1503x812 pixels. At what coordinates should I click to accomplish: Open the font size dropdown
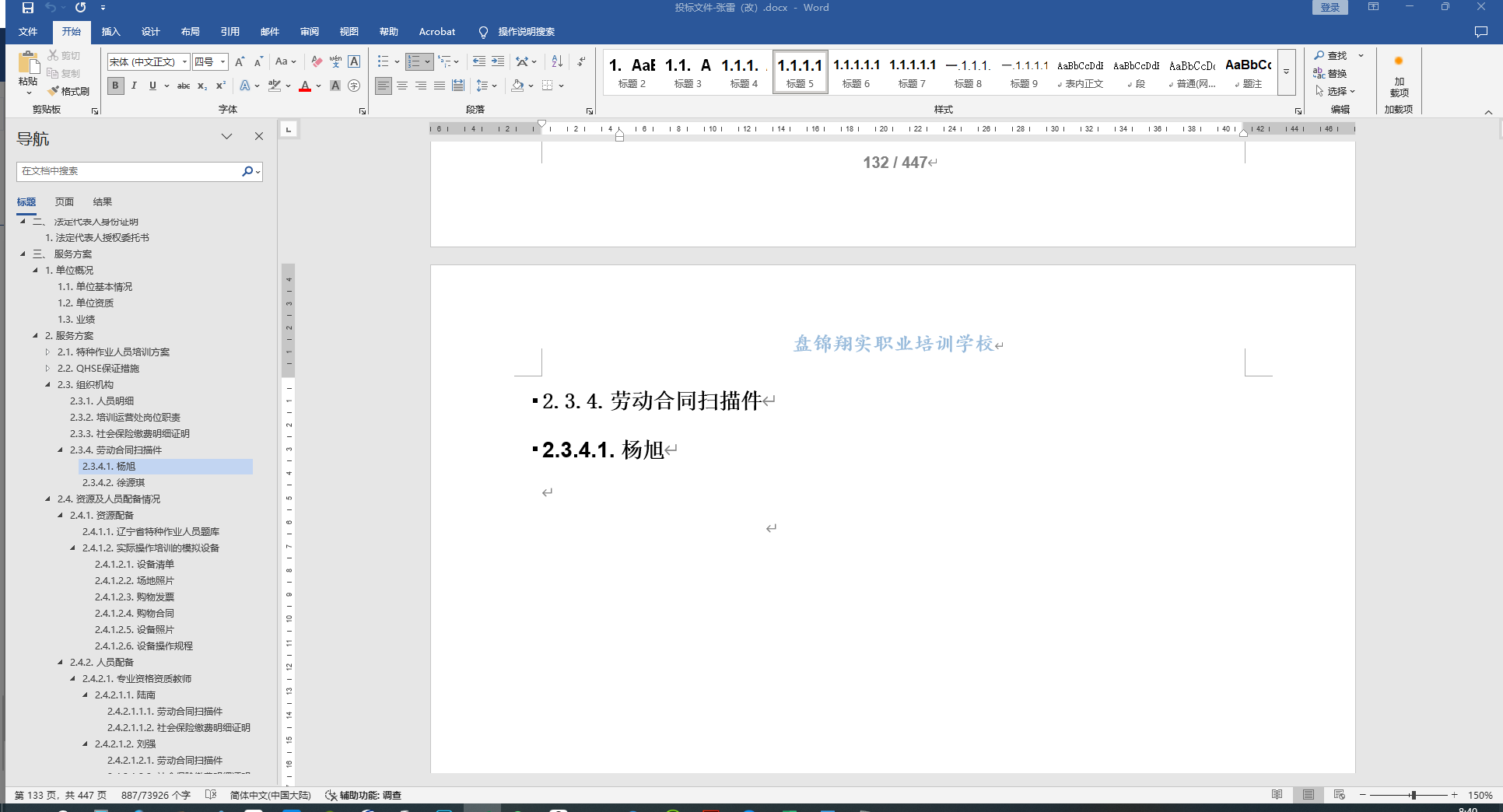(223, 61)
